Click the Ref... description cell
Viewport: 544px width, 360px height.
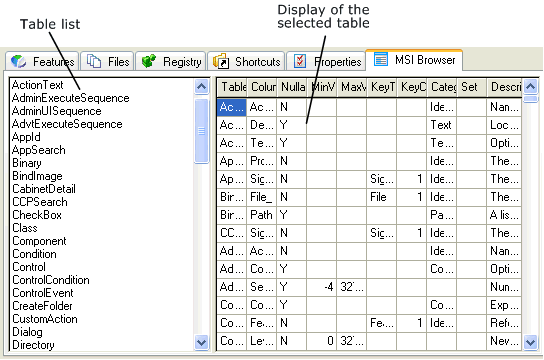pos(504,323)
